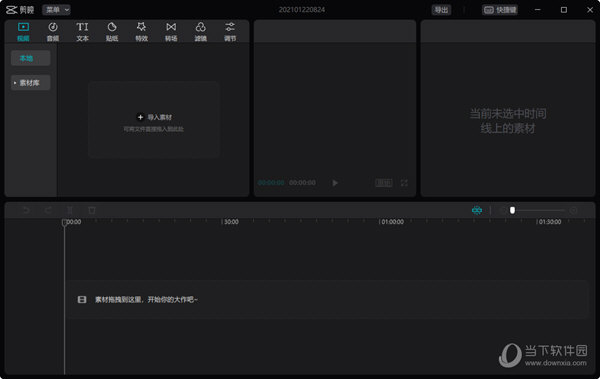Click the film strip icon on main track
Screen dimensions: 600x379
click(x=82, y=299)
